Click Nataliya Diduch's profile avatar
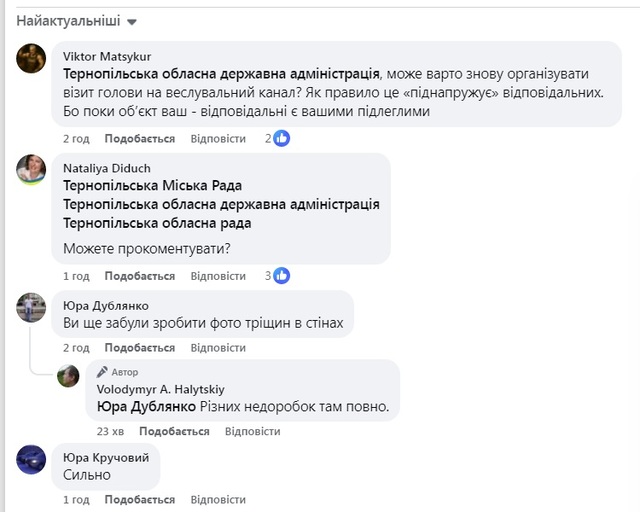 click(x=31, y=169)
